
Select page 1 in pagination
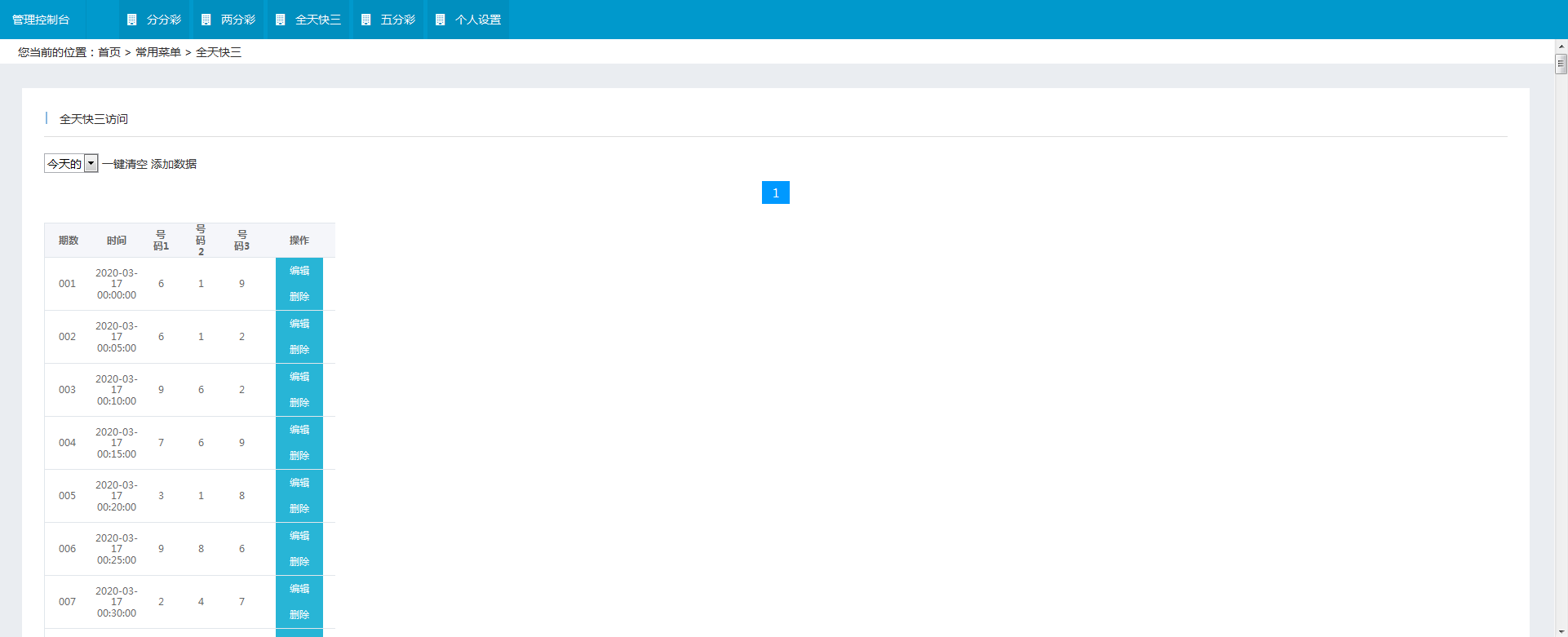775,192
